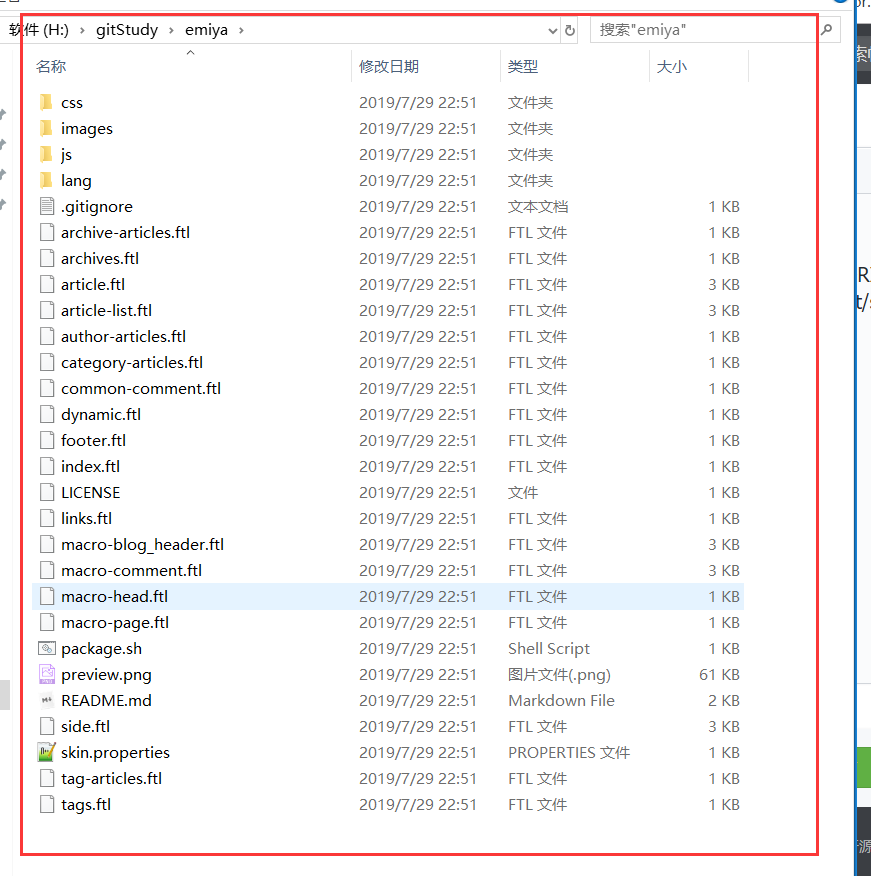Select file links.ftl
The image size is (871, 876).
coord(86,518)
